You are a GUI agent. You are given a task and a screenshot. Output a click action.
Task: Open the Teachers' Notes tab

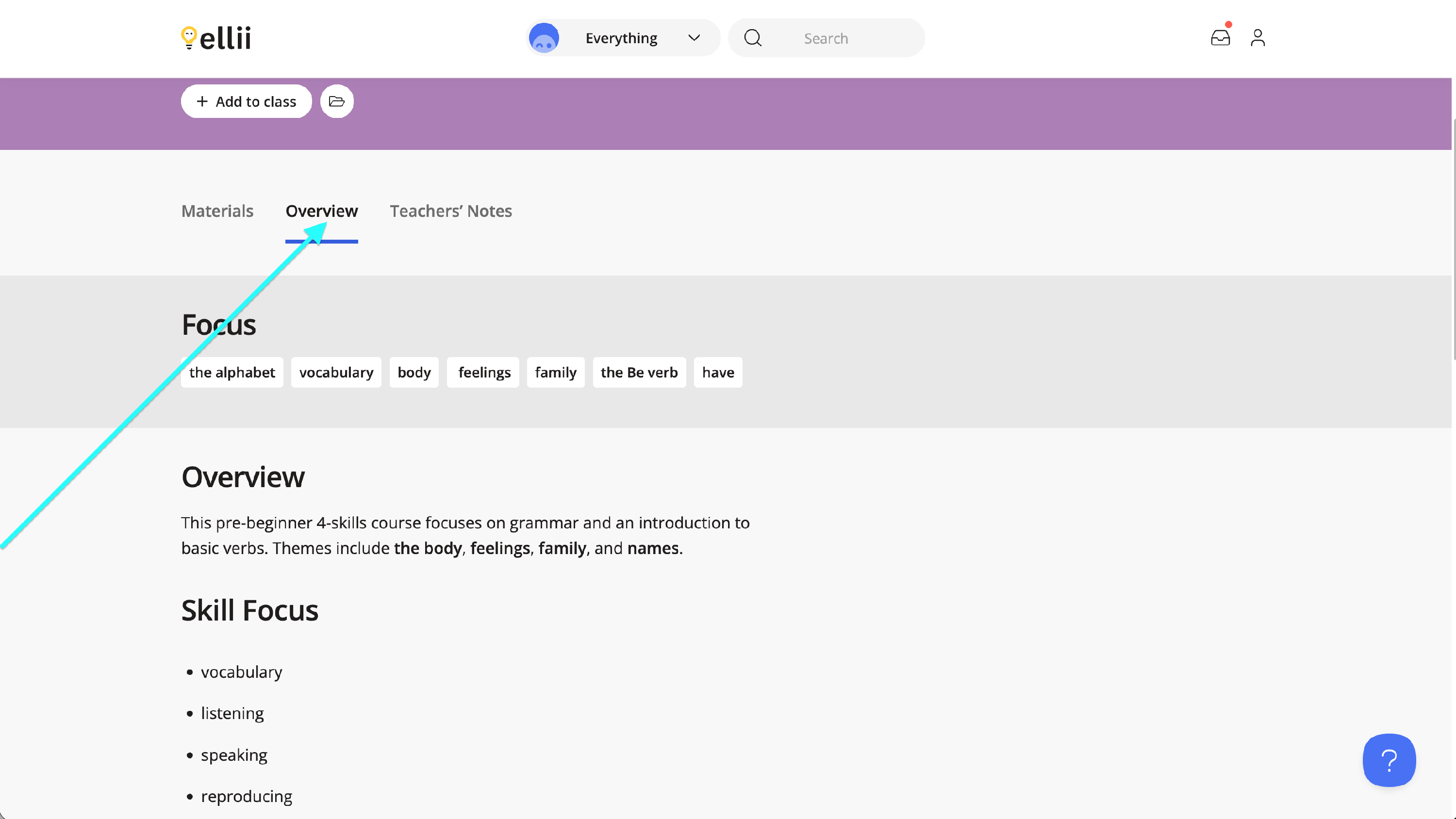pos(450,211)
